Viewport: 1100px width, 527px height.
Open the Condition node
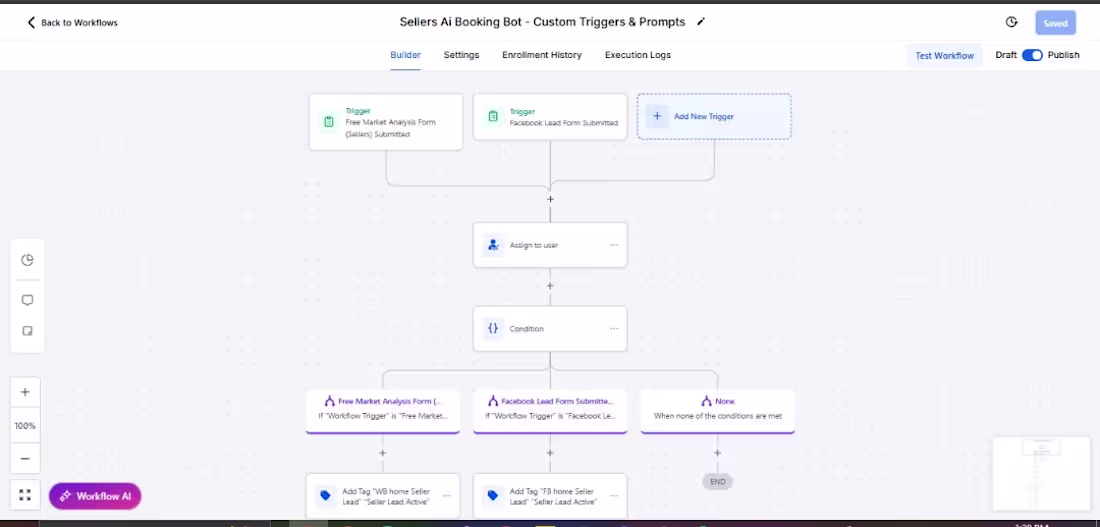(x=550, y=328)
